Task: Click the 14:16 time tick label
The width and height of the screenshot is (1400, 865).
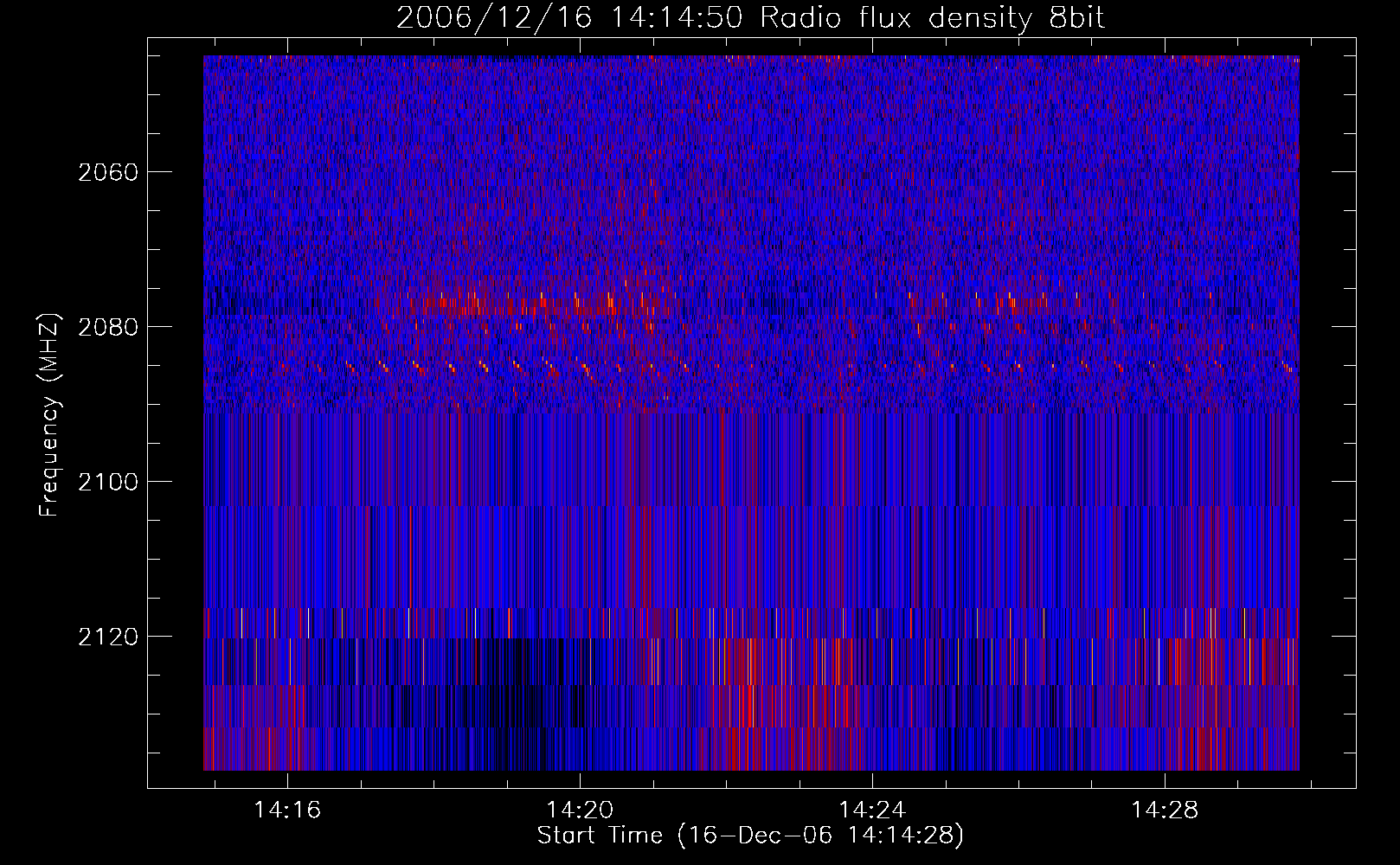Action: point(287,810)
